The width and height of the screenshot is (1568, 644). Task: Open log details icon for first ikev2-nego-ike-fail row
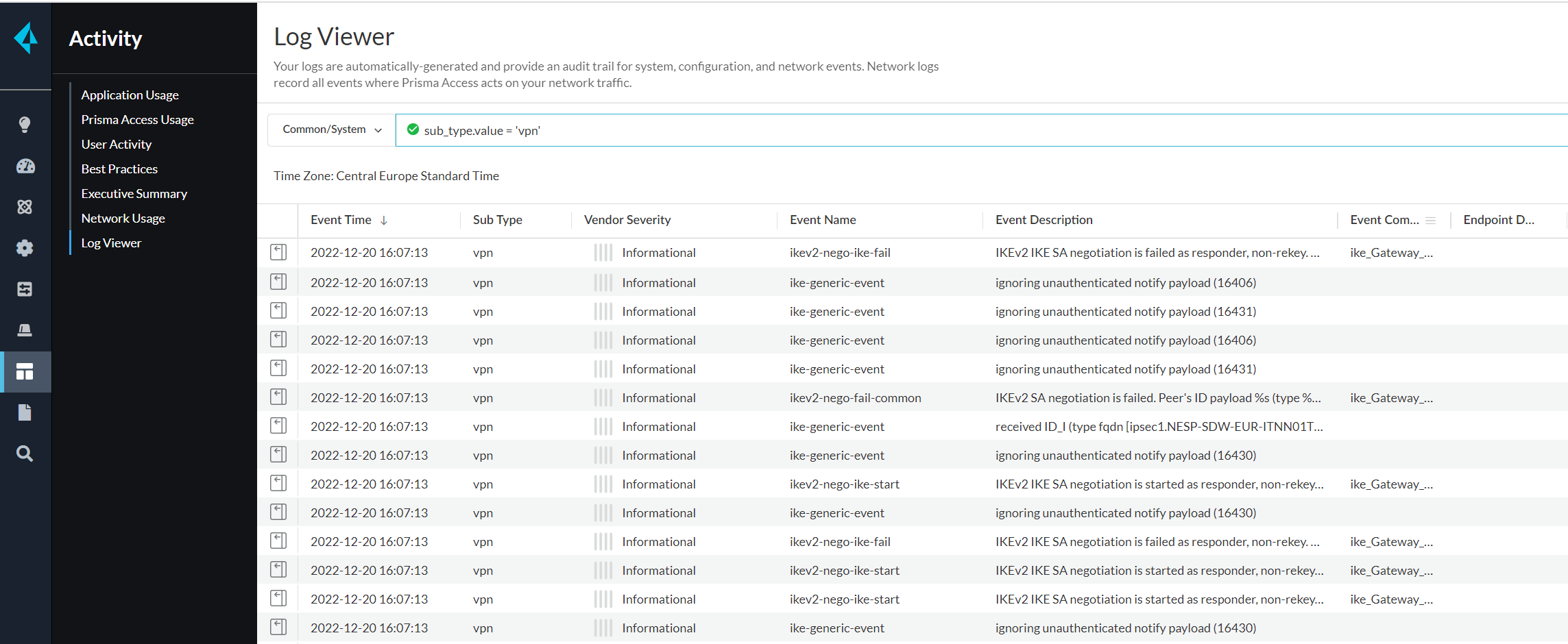click(278, 253)
